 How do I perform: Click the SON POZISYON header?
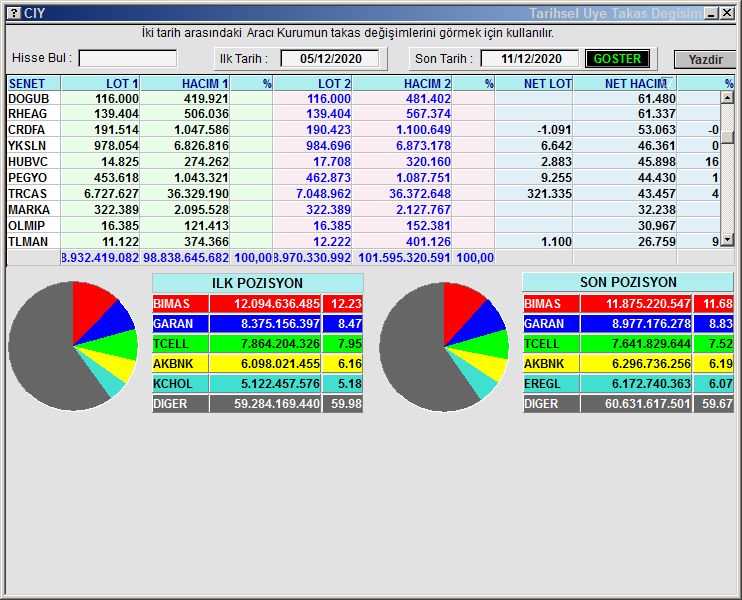coord(628,282)
